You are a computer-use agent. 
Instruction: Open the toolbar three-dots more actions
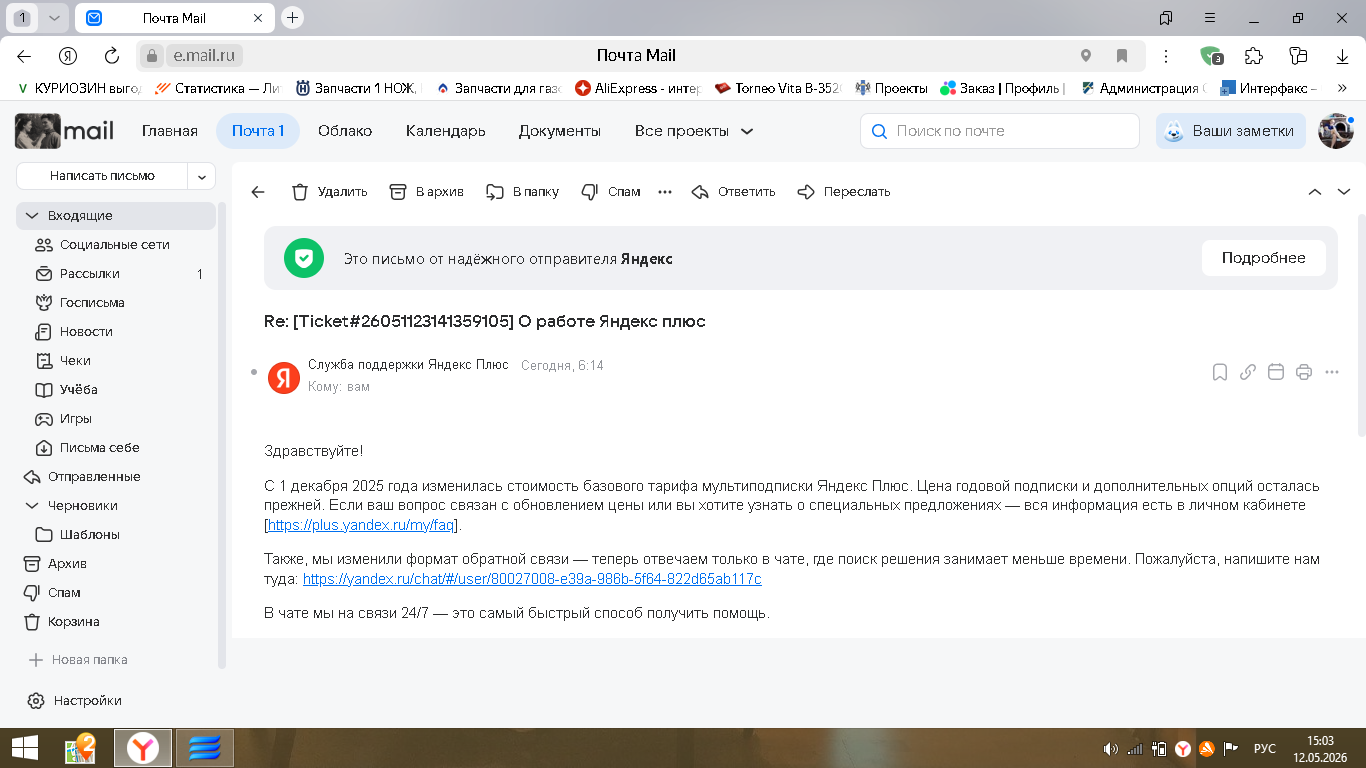coord(665,192)
